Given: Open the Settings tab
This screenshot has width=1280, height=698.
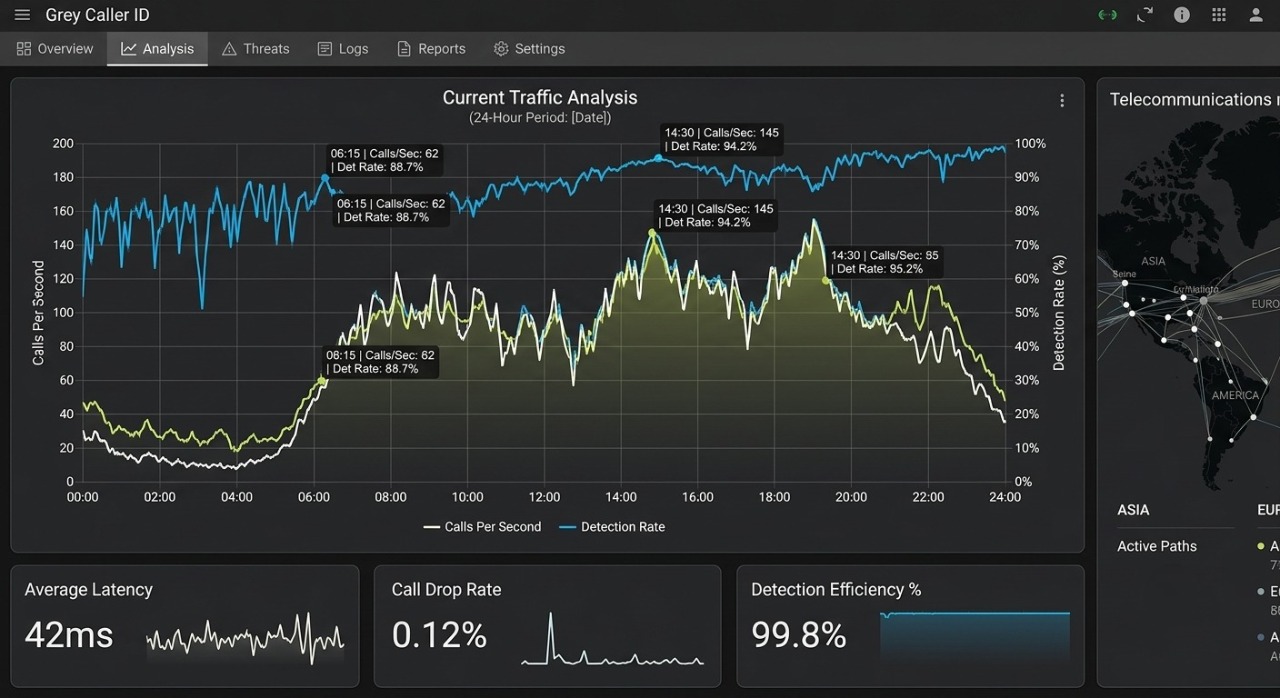Looking at the screenshot, I should [x=529, y=49].
